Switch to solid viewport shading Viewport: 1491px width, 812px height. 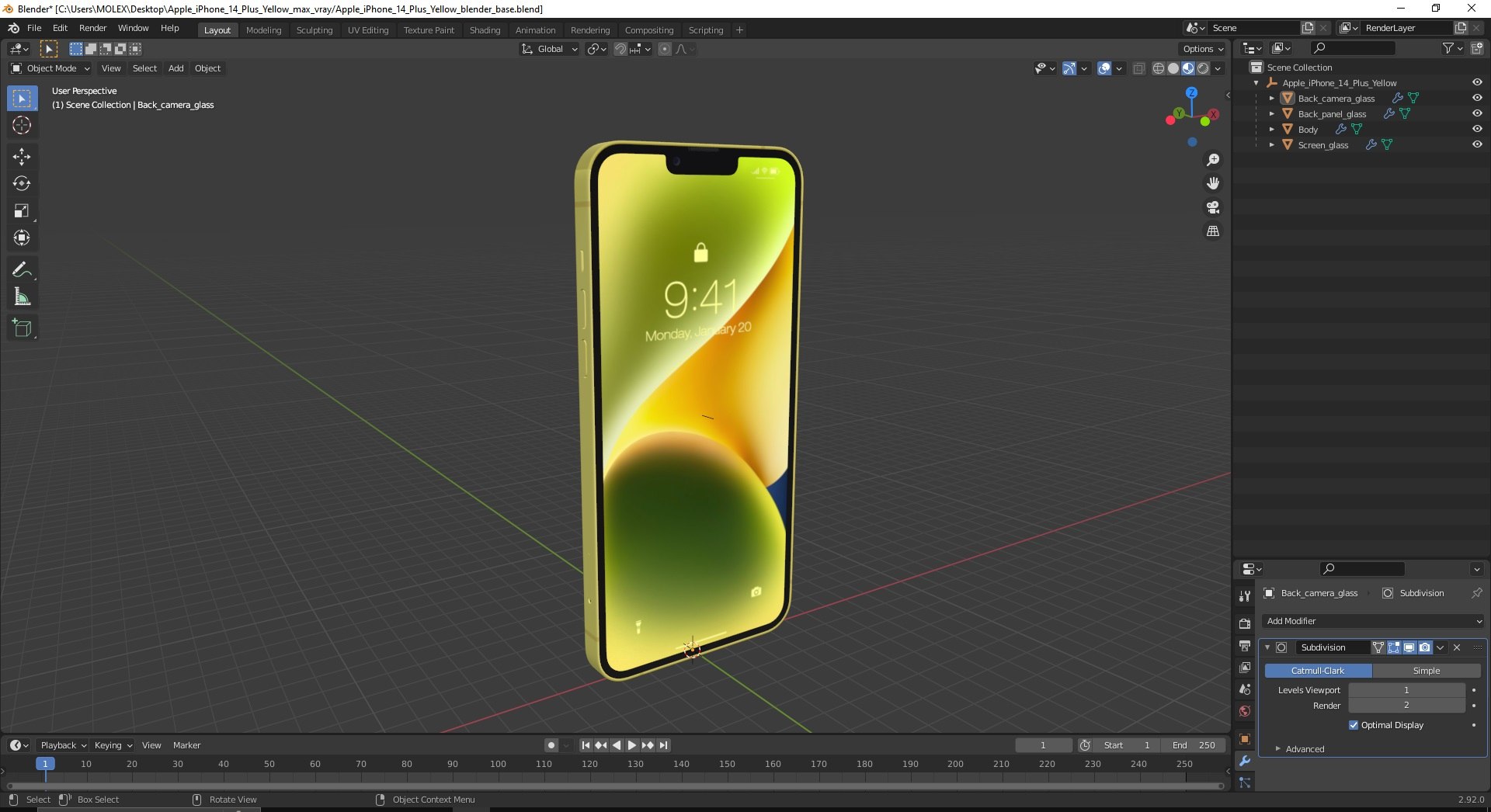click(1173, 68)
